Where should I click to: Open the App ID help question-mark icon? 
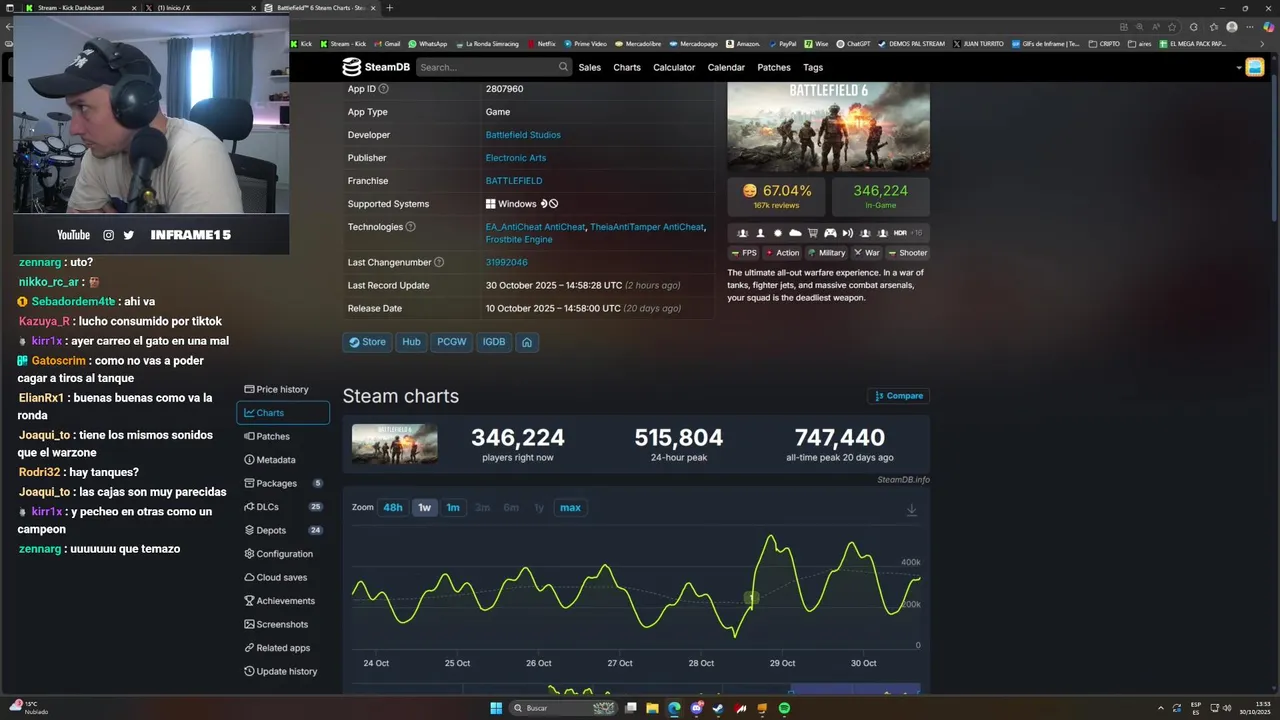(384, 89)
